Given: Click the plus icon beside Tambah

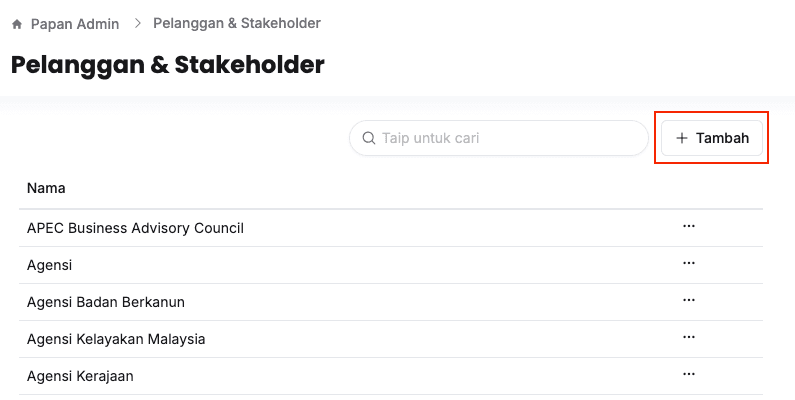Looking at the screenshot, I should (682, 138).
